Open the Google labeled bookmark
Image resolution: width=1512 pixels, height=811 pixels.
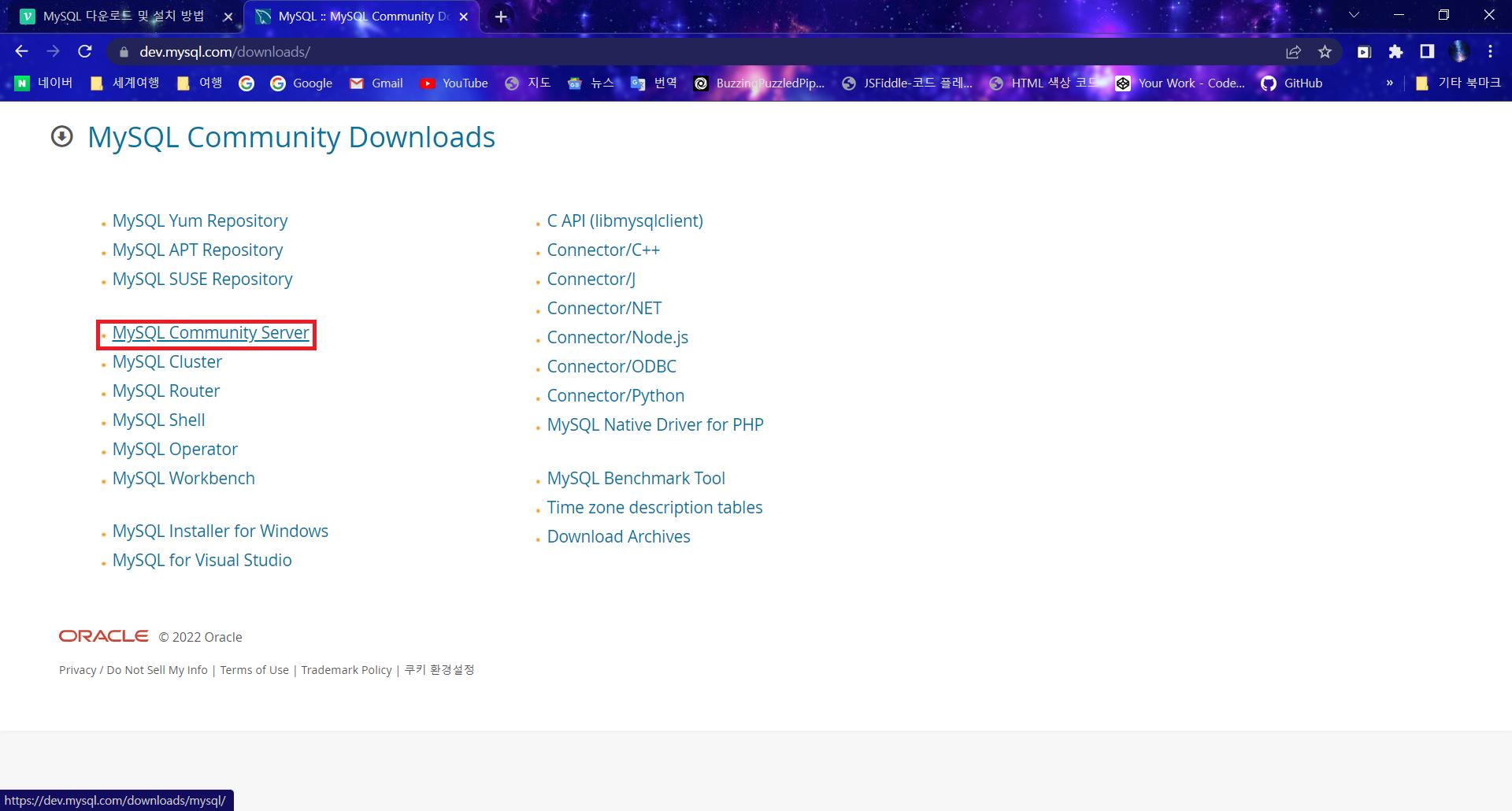pos(302,83)
